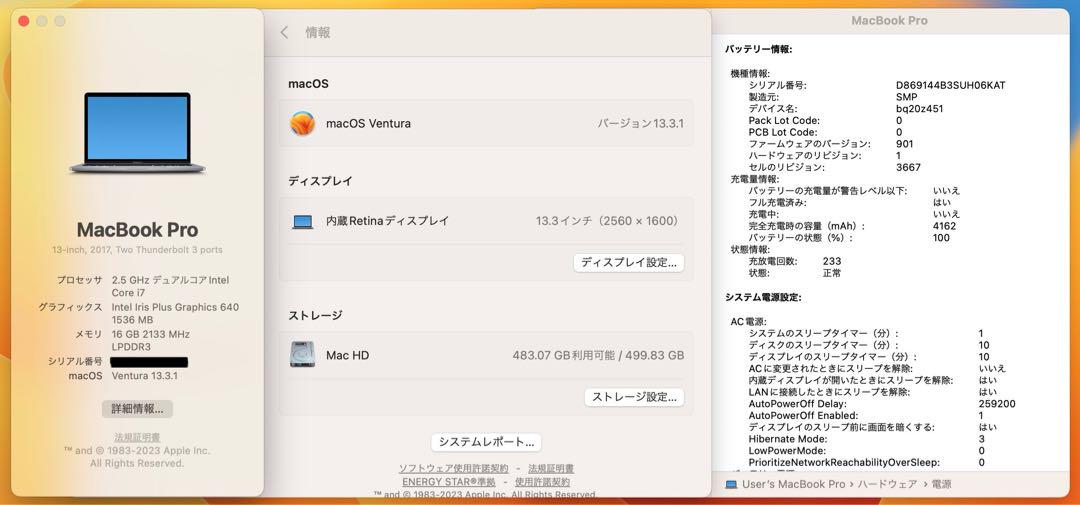The width and height of the screenshot is (1080, 505).
Task: Click 2.5 GHz デュアルコア Intel Core i7 text
Action: tap(170, 287)
